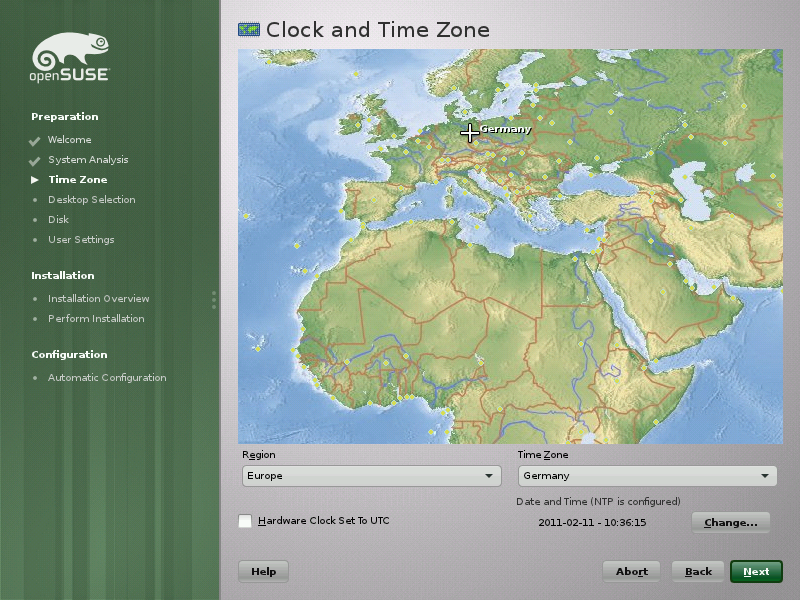The height and width of the screenshot is (600, 800).
Task: Click the Help button
Action: (x=263, y=571)
